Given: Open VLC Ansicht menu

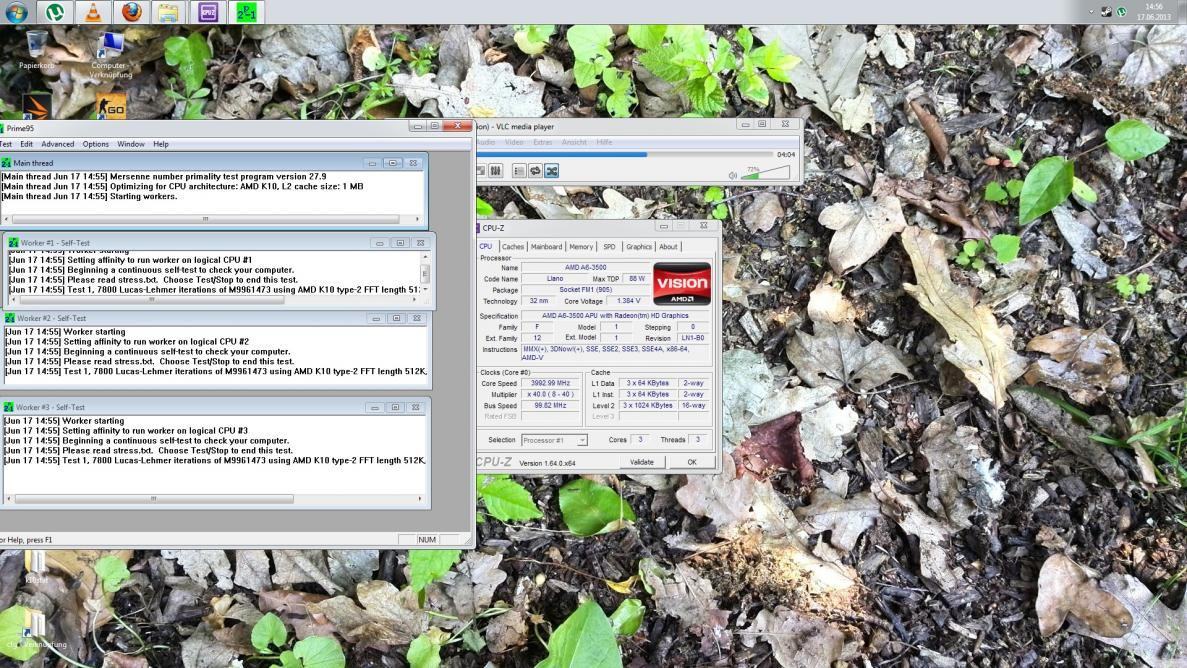Looking at the screenshot, I should pos(574,142).
